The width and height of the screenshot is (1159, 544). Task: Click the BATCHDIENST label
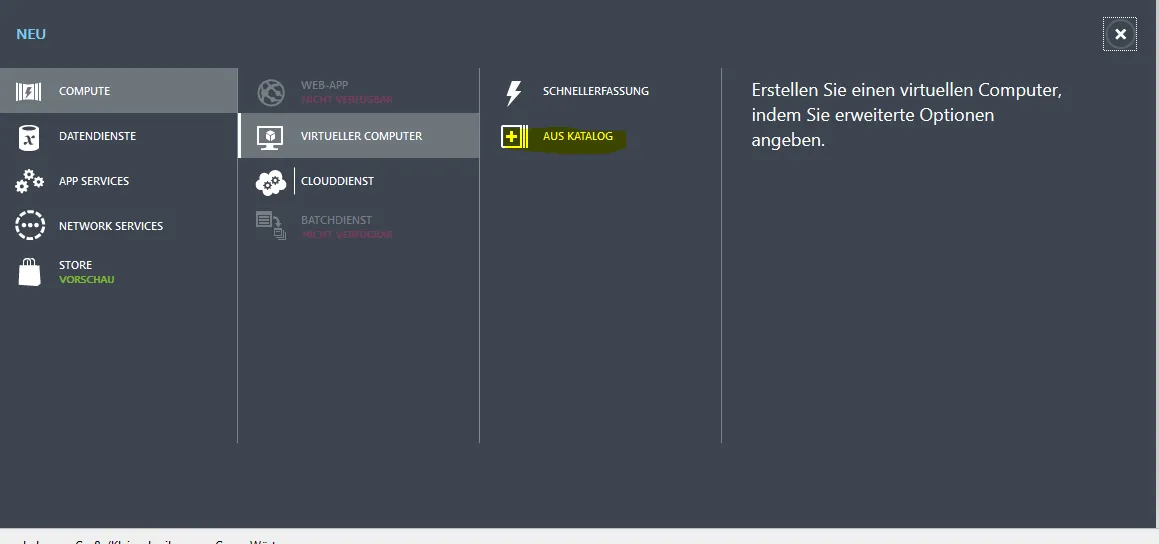pos(336,220)
